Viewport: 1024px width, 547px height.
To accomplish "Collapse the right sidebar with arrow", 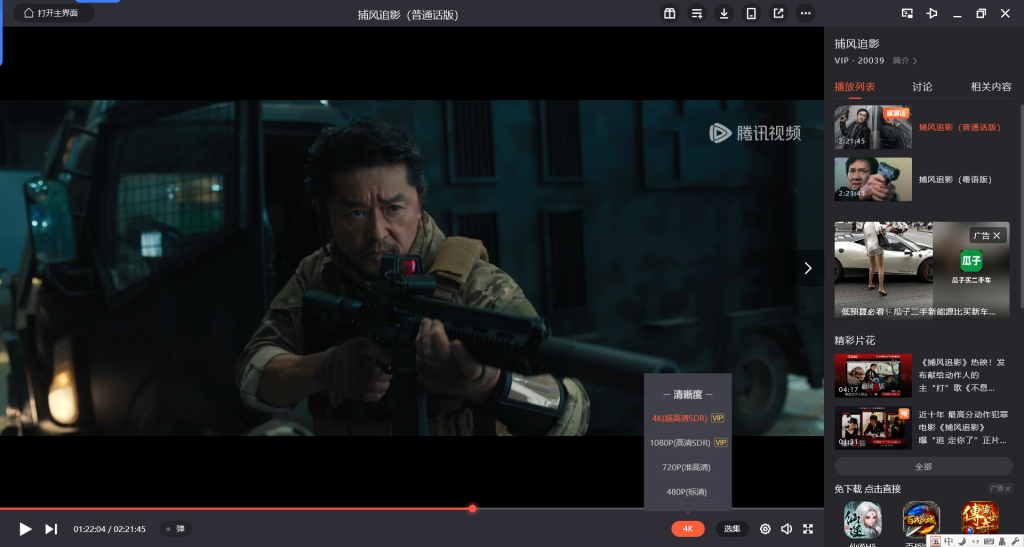I will tap(808, 268).
